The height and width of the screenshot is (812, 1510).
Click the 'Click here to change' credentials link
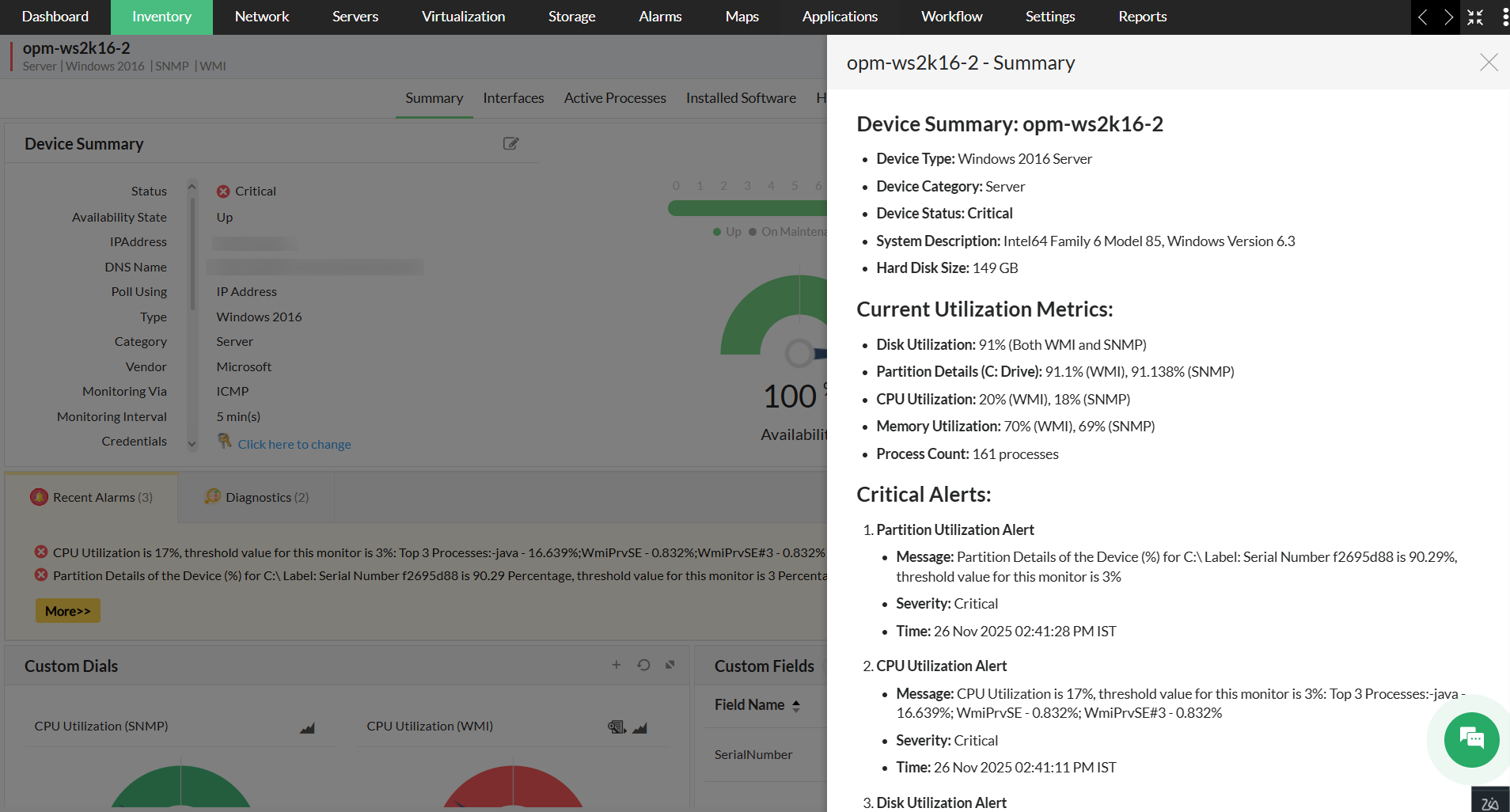tap(294, 445)
